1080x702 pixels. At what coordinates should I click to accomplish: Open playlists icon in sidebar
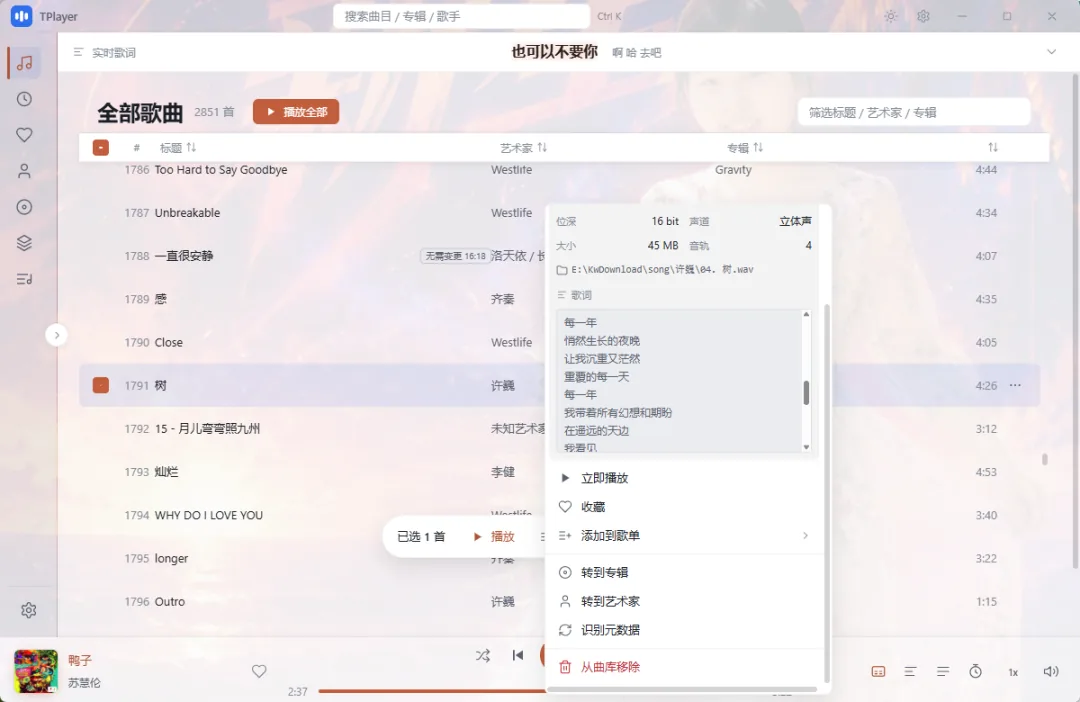[x=24, y=279]
